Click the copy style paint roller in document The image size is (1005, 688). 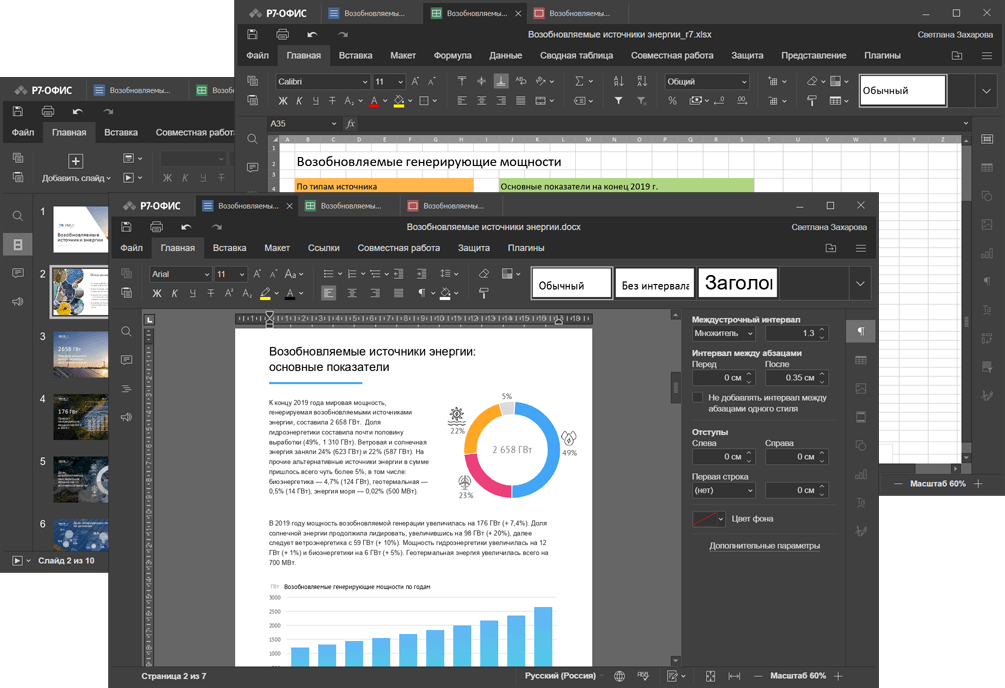pyautogui.click(x=484, y=294)
